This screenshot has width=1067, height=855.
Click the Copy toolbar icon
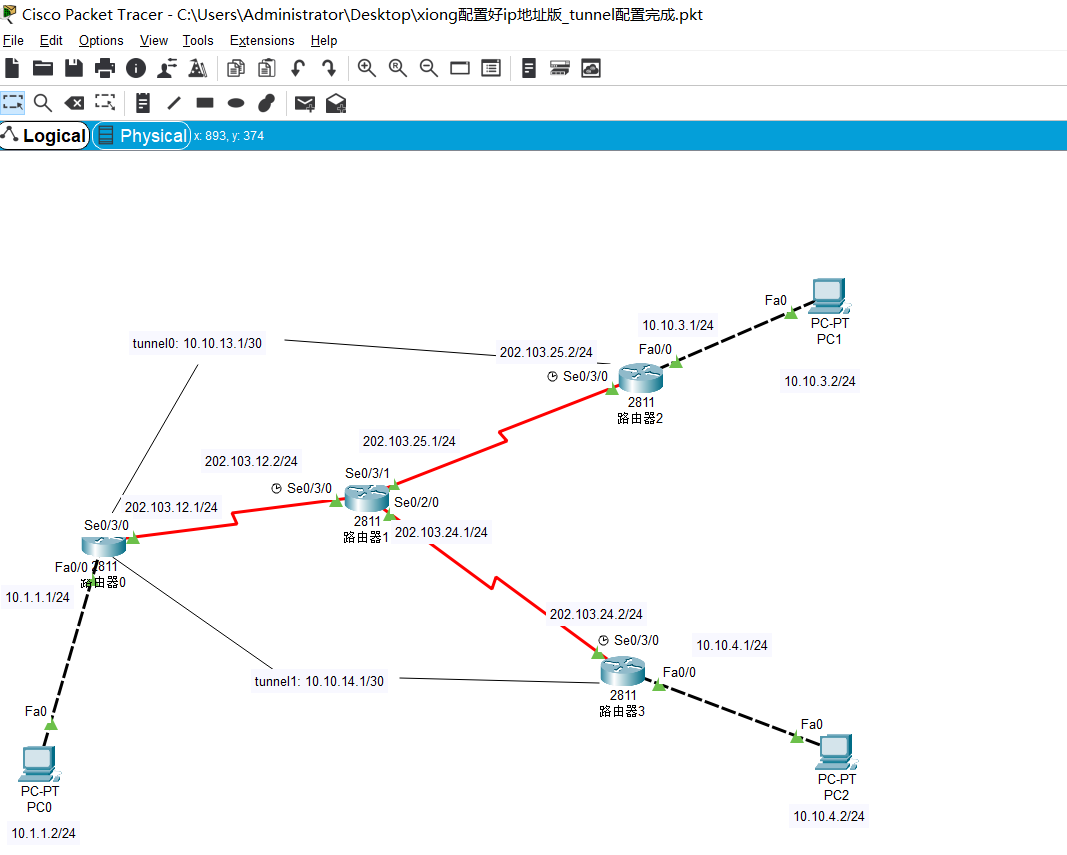coord(235,68)
